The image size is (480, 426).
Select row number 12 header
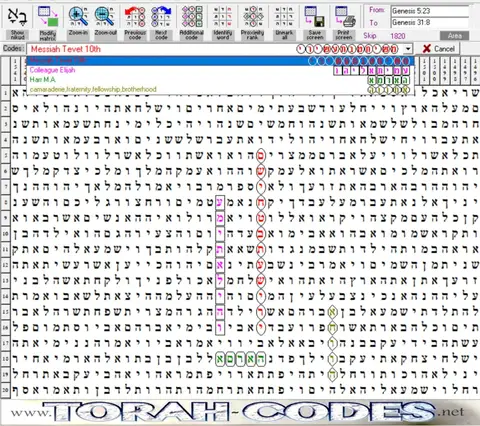point(6,265)
